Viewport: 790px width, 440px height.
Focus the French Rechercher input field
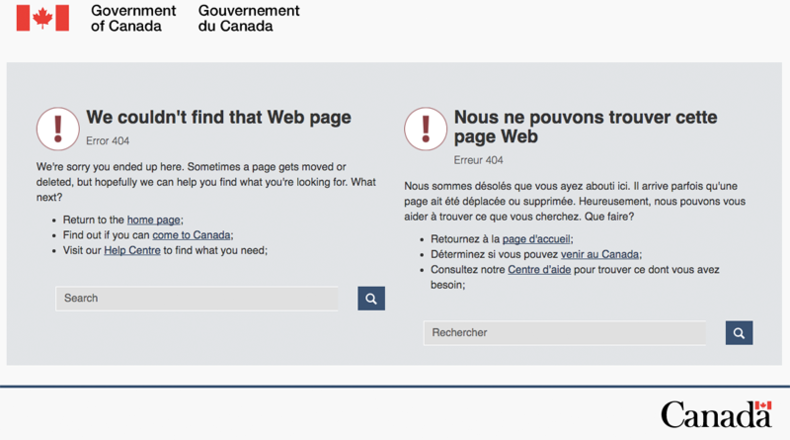[x=565, y=333]
